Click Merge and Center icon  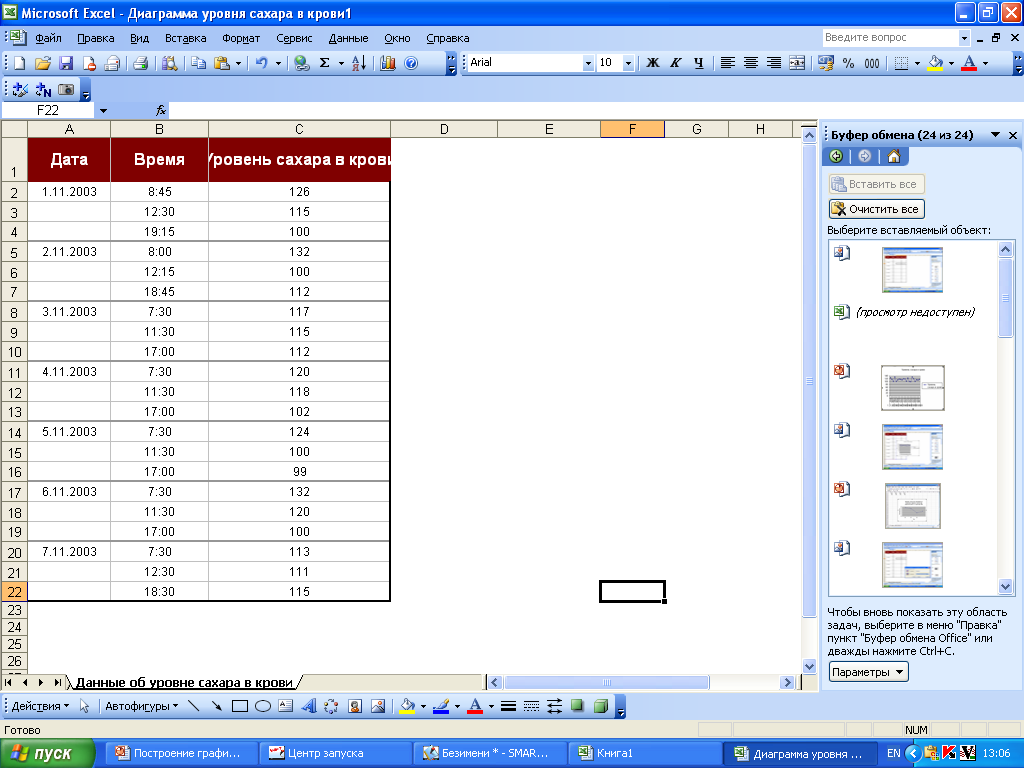[797, 63]
